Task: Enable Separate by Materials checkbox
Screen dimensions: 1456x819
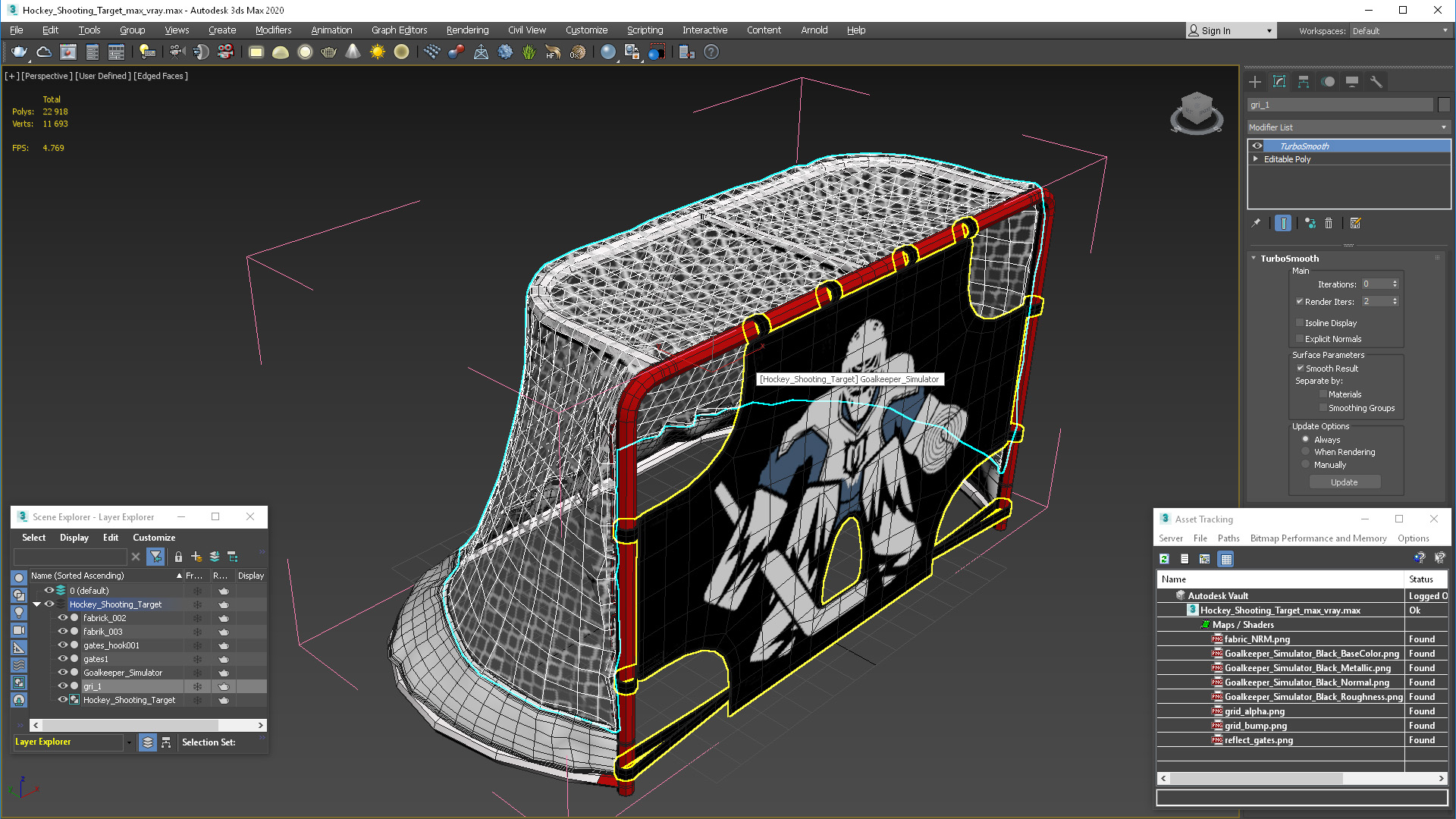Action: tap(1323, 394)
